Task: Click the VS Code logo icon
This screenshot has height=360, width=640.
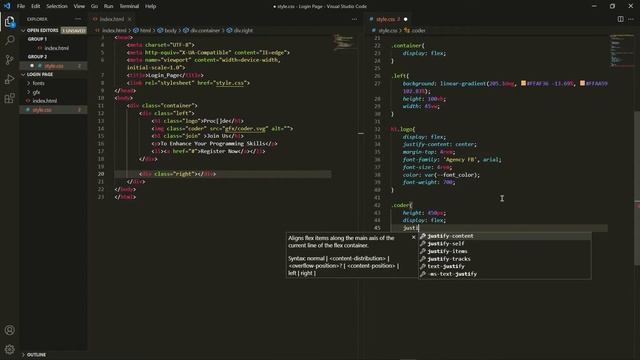Action: [x=7, y=6]
